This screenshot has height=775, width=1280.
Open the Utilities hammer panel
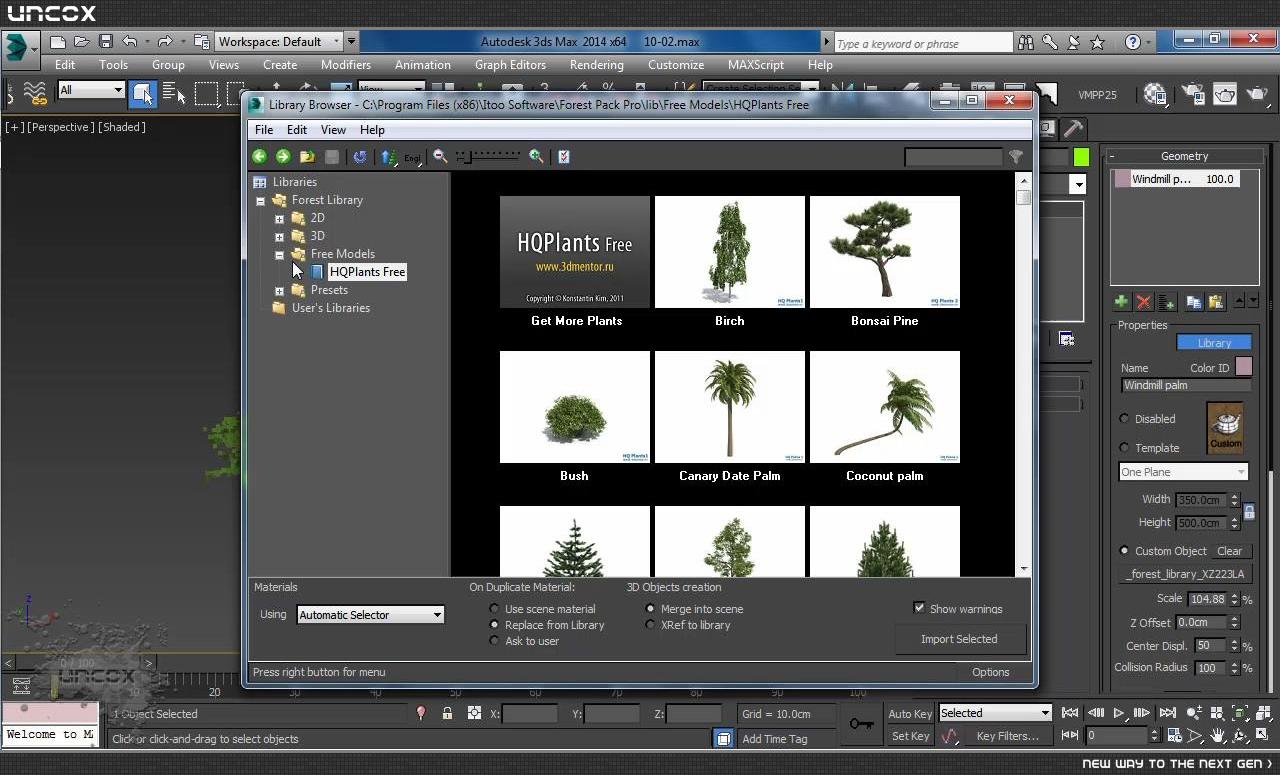(x=1072, y=128)
